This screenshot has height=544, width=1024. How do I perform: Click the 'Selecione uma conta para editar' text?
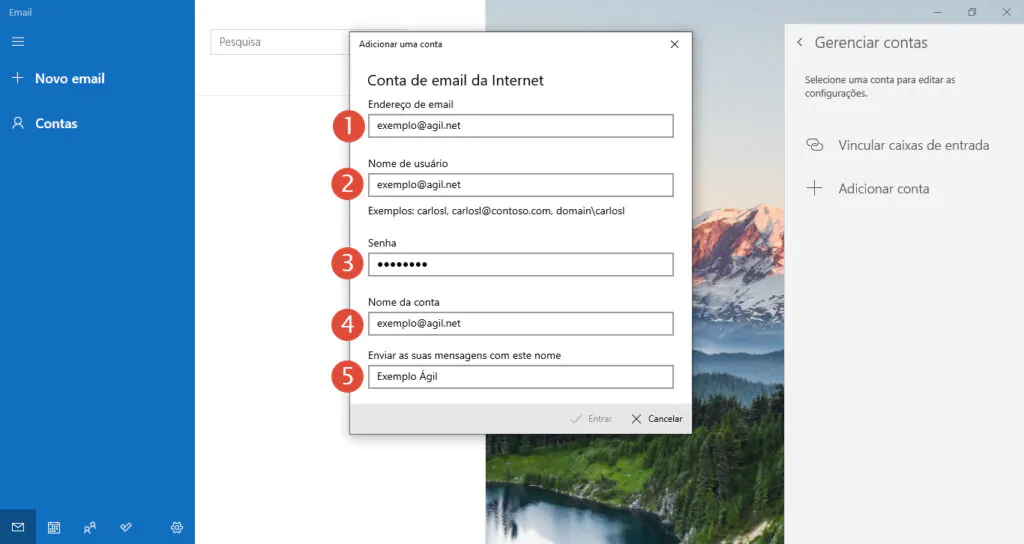coord(880,86)
